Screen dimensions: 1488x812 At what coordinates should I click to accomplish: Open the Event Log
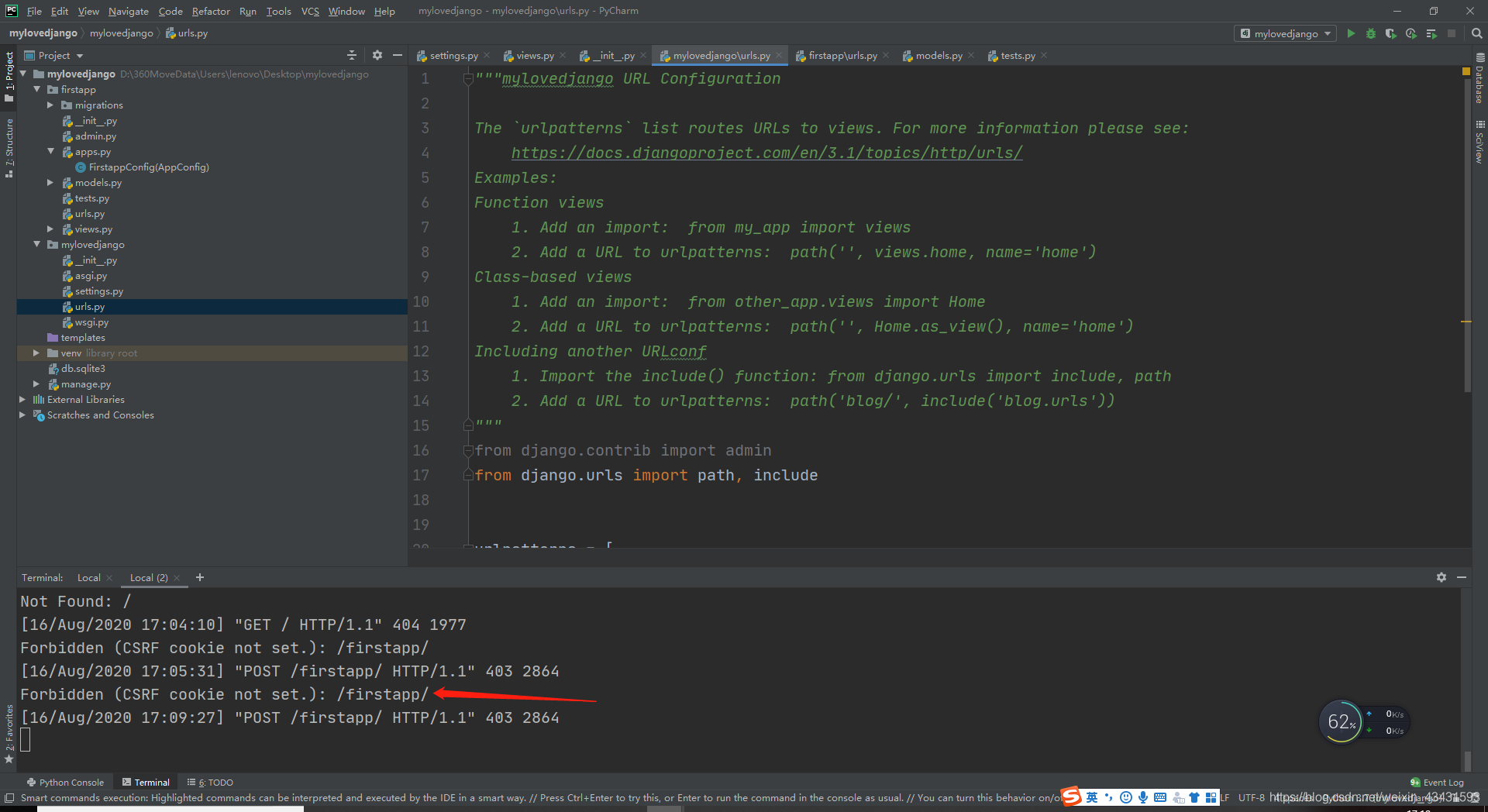click(x=1437, y=783)
